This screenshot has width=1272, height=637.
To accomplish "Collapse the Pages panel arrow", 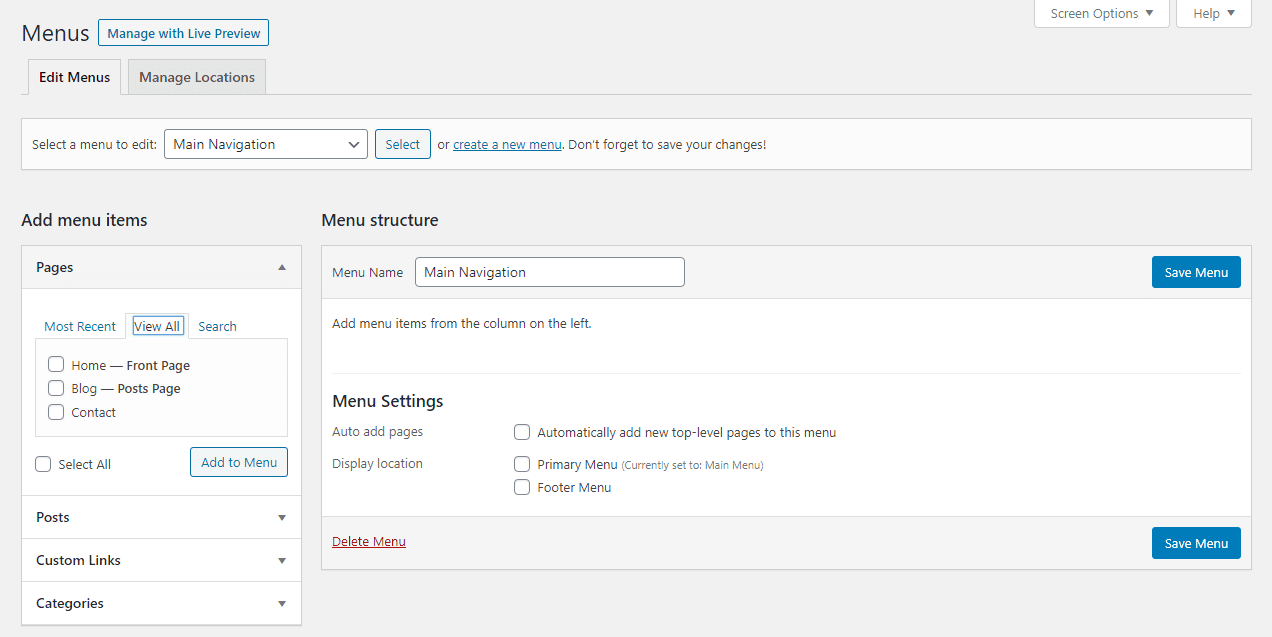I will (x=282, y=267).
